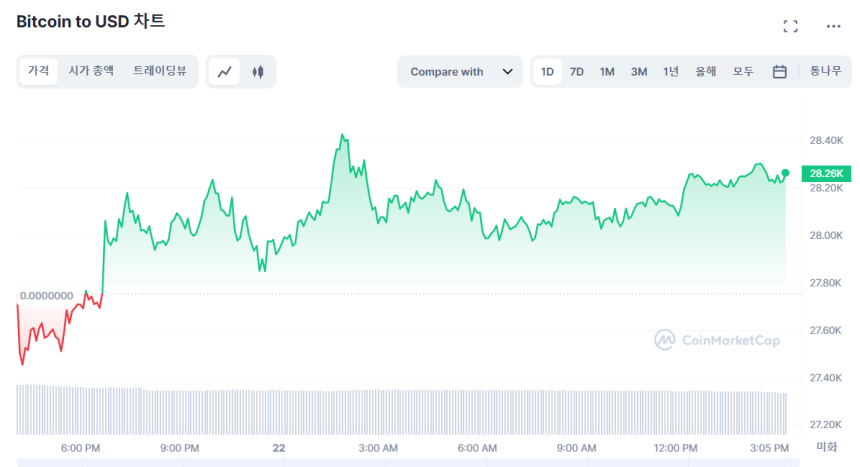Choose the 1년 one-year range
This screenshot has height=467, width=860.
(670, 72)
